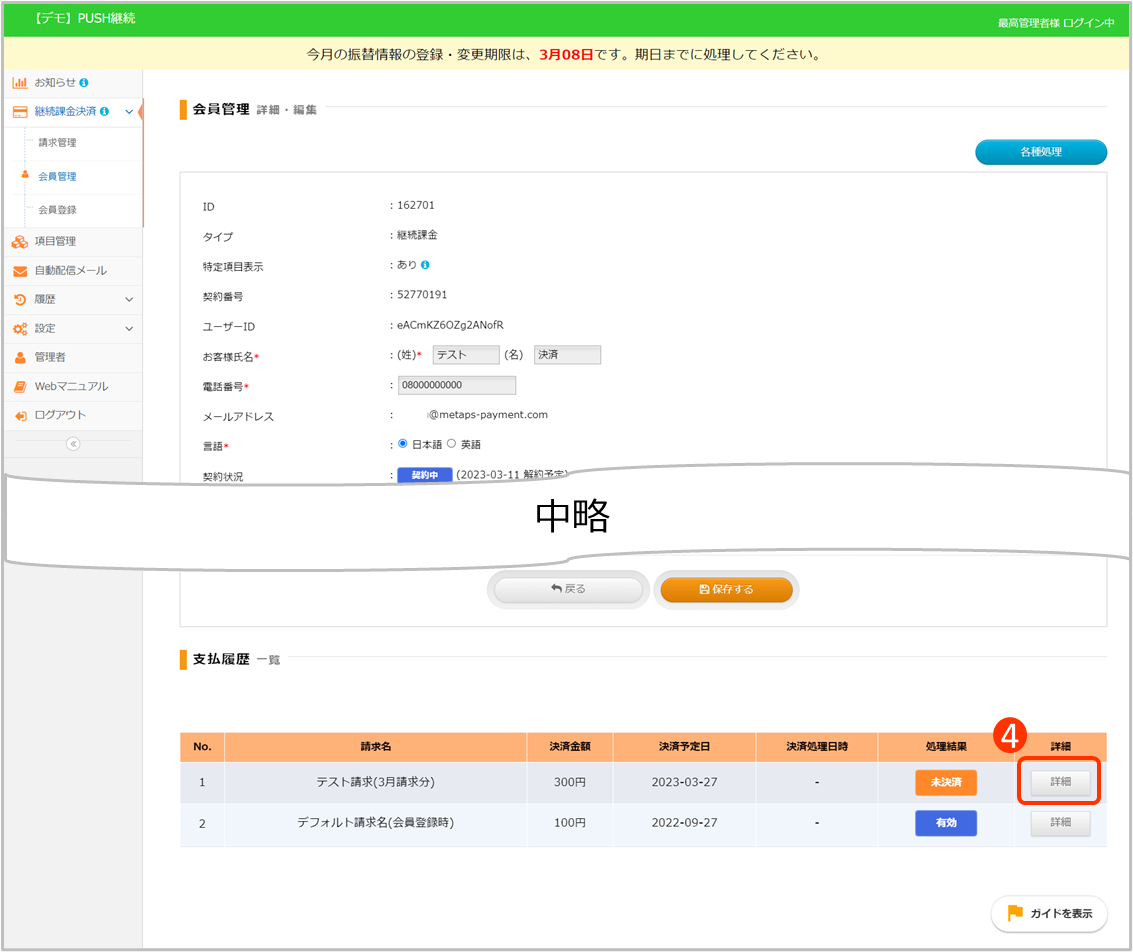Click the Webマニュアル book icon

[20, 386]
